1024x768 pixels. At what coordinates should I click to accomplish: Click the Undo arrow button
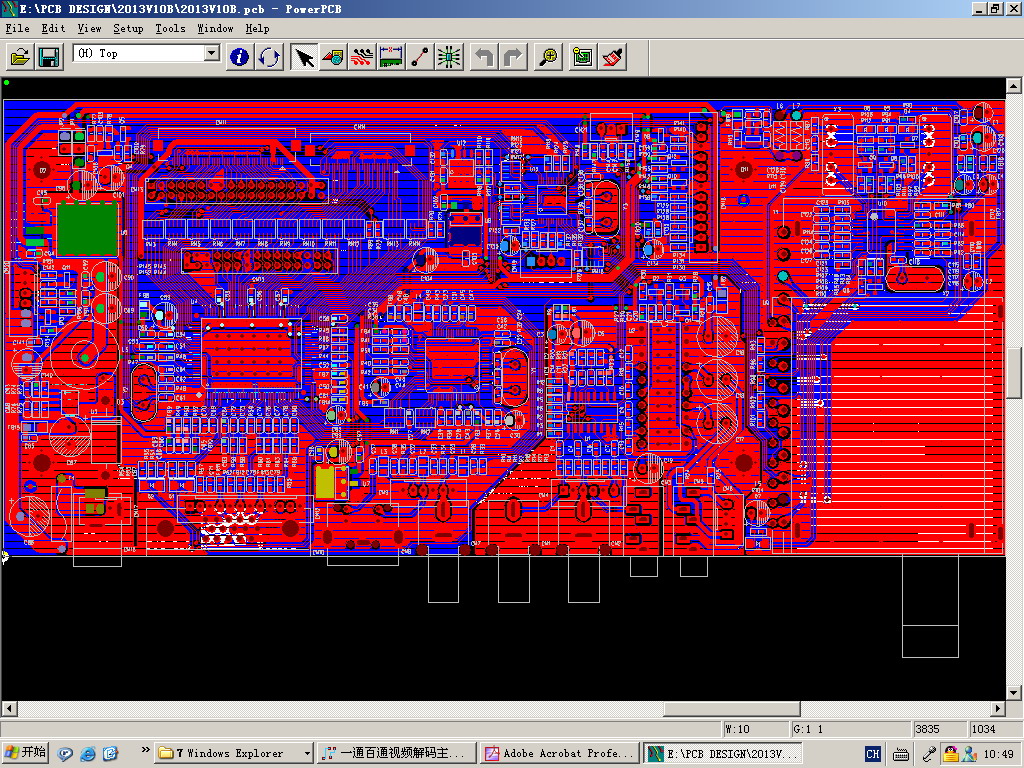pos(484,57)
